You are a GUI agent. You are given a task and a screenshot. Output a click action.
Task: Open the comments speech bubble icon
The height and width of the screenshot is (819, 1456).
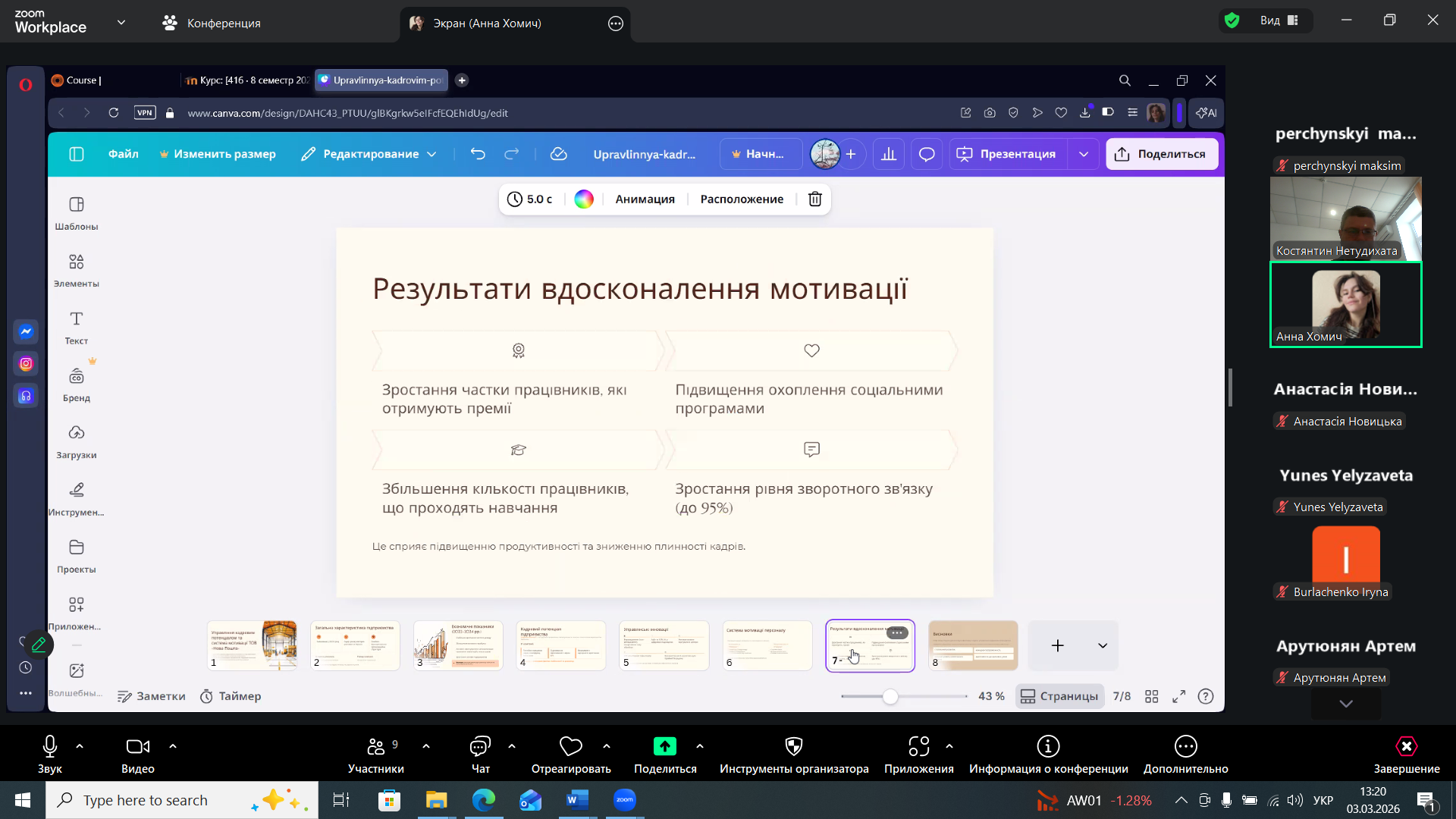[x=926, y=154]
